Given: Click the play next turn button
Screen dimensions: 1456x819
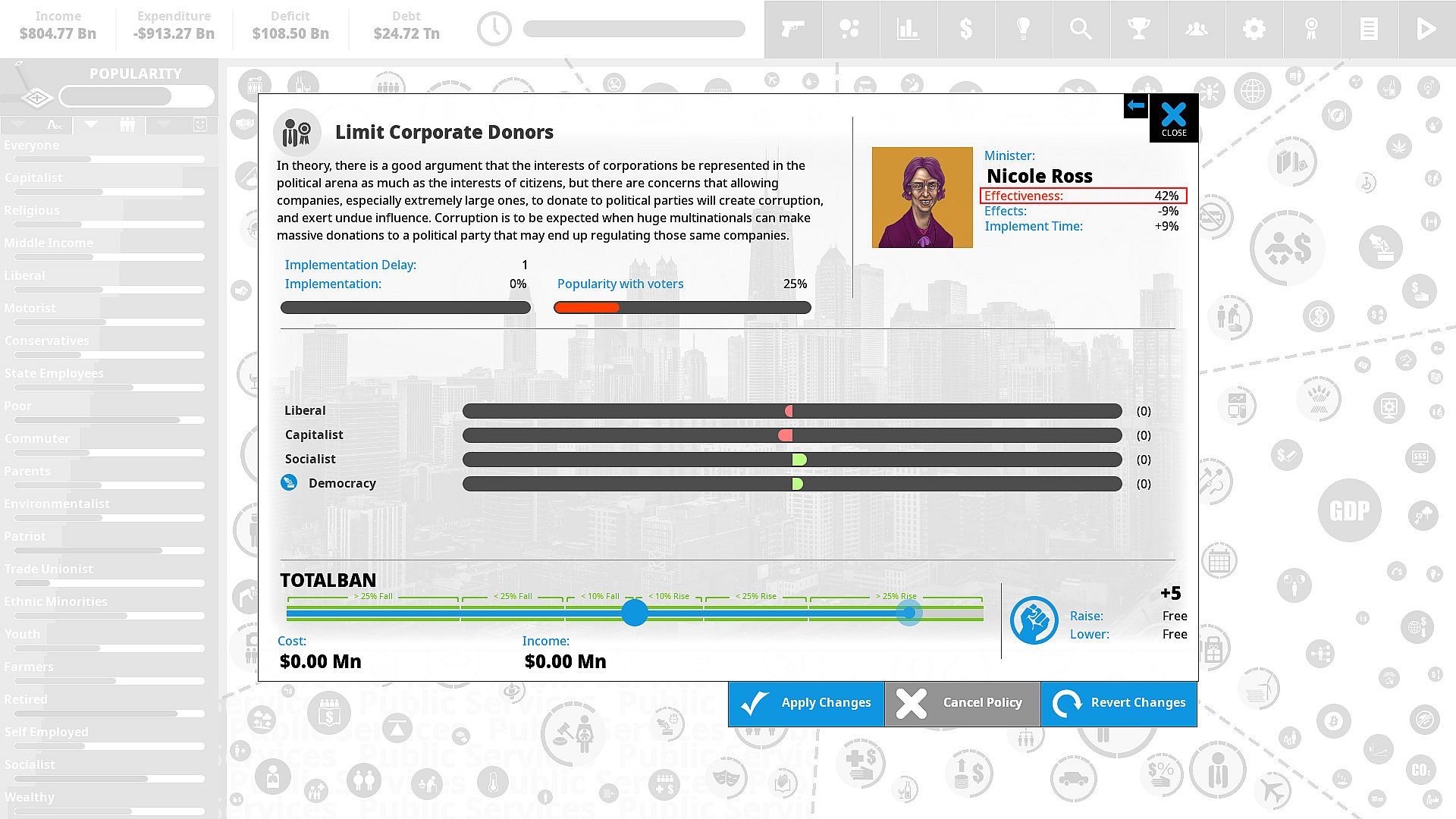Looking at the screenshot, I should (x=1426, y=30).
